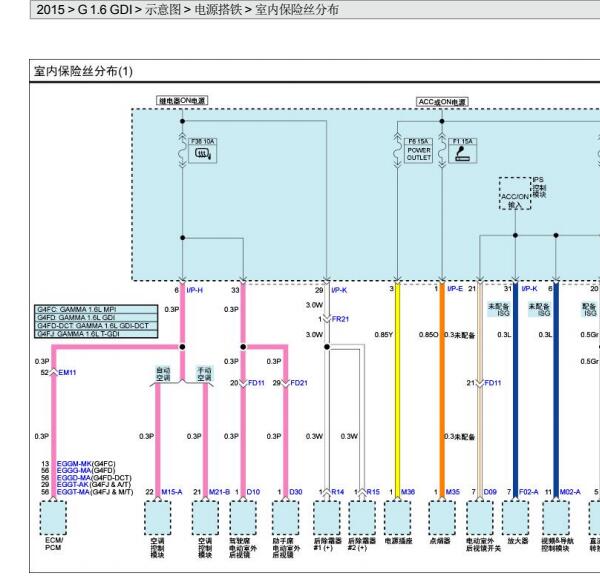Click the component box under connector R15
Screen dimensions: 600x583
362,518
